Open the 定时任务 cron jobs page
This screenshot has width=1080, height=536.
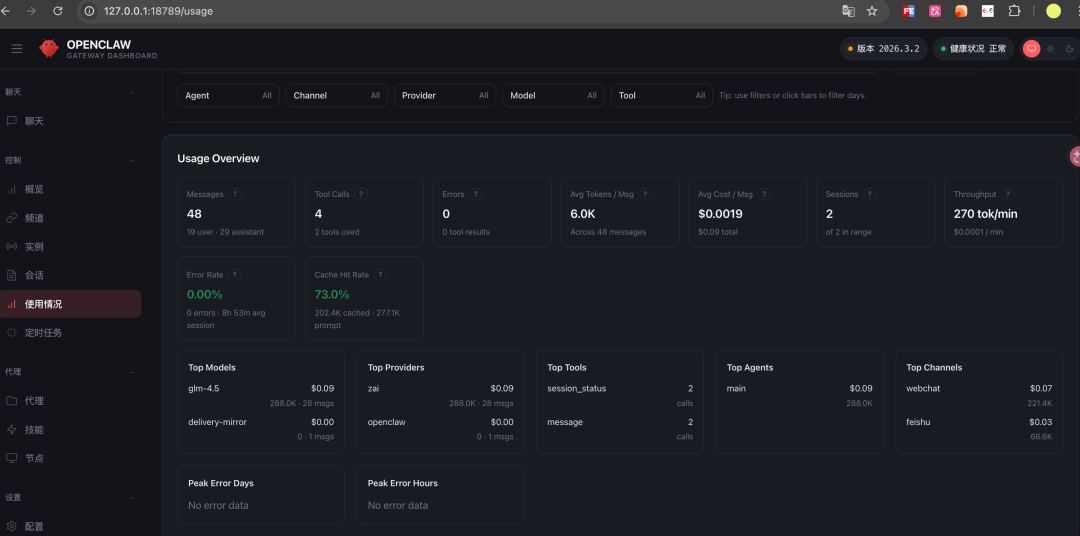pyautogui.click(x=71, y=333)
